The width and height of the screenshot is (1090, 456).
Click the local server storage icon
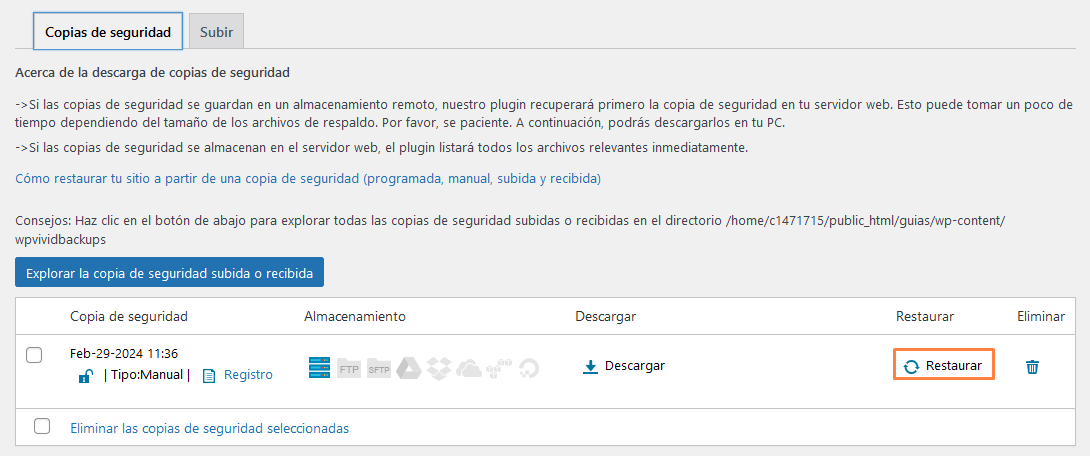[319, 367]
